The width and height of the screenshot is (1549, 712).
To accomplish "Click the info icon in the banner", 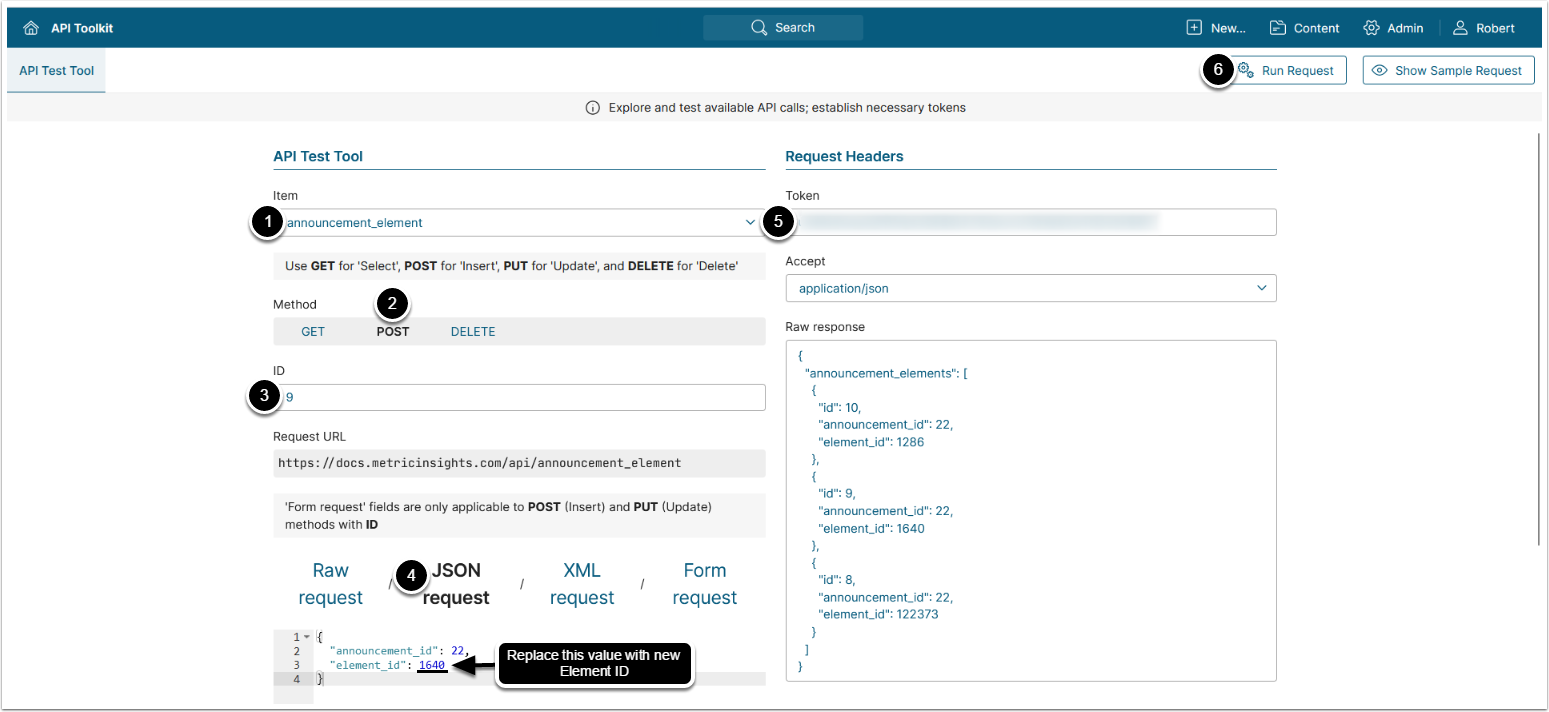I will tap(593, 107).
